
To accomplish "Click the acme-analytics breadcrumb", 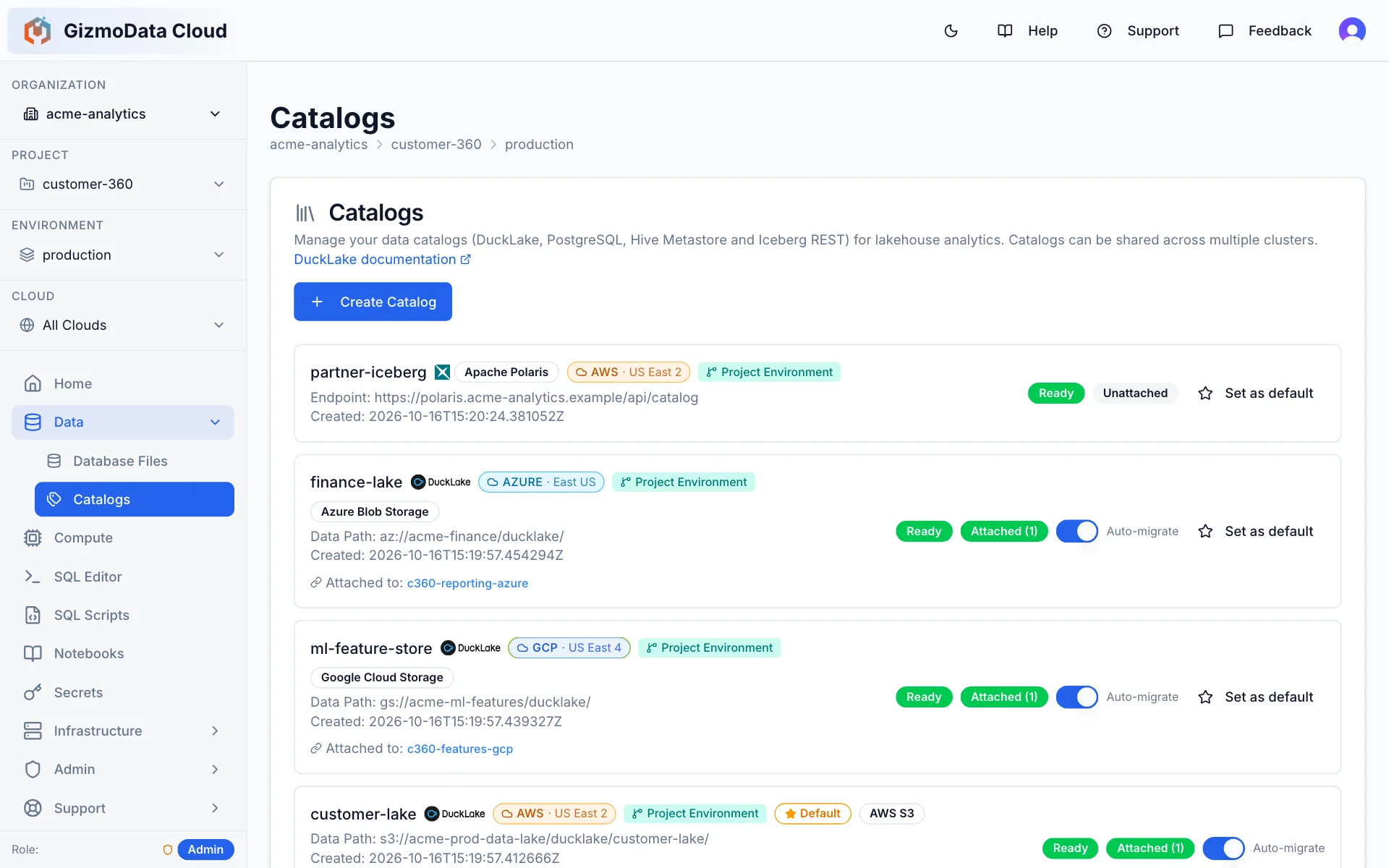I will (x=318, y=144).
